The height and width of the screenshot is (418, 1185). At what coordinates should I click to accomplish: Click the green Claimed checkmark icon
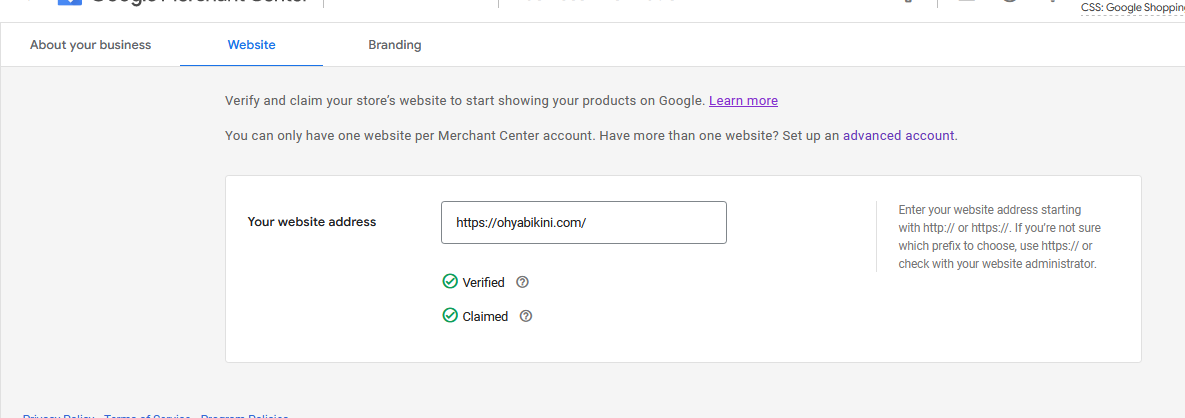click(x=450, y=316)
